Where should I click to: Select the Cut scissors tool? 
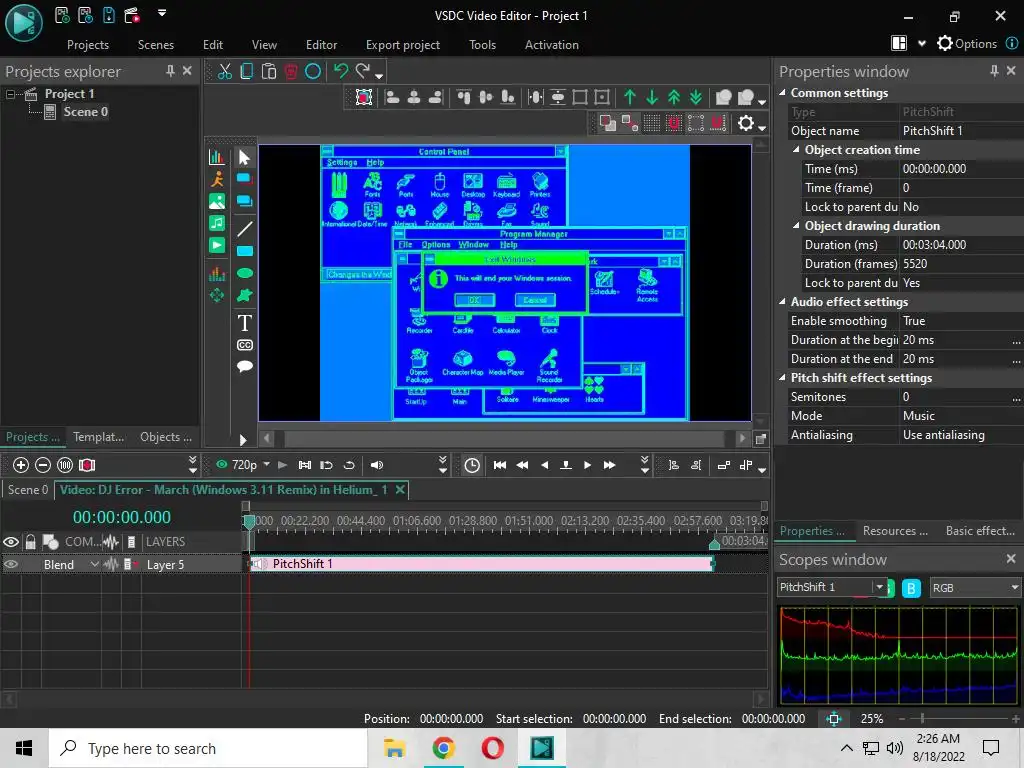(225, 71)
